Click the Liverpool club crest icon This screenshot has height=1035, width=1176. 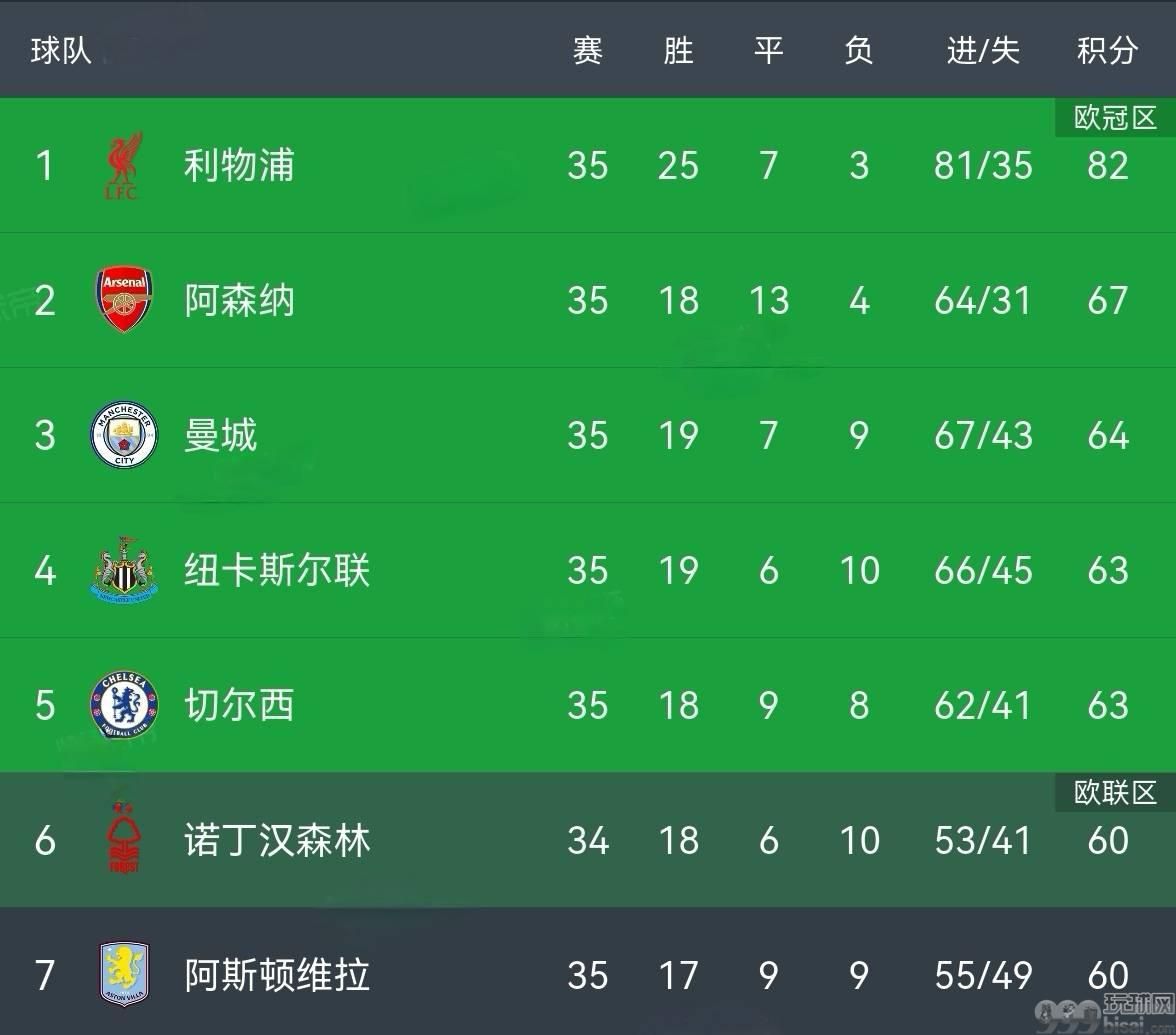tap(124, 166)
